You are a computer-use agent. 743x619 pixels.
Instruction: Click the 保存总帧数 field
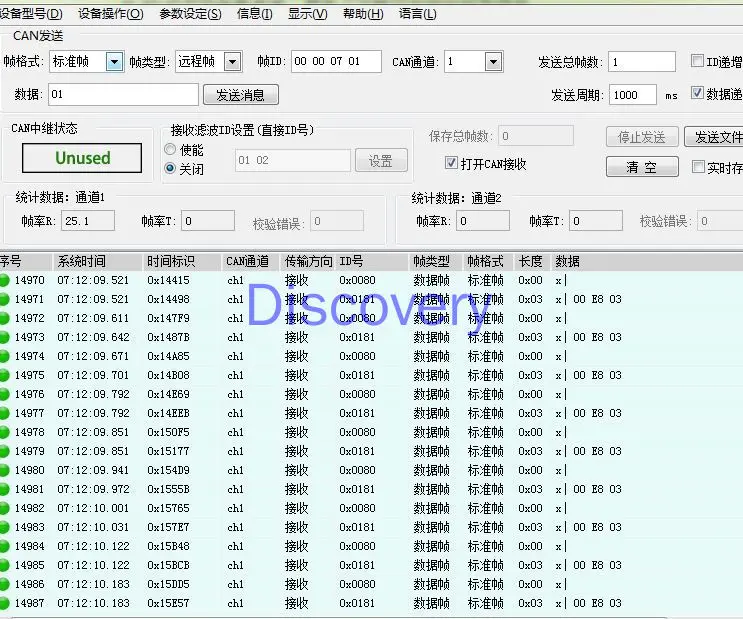[x=535, y=137]
